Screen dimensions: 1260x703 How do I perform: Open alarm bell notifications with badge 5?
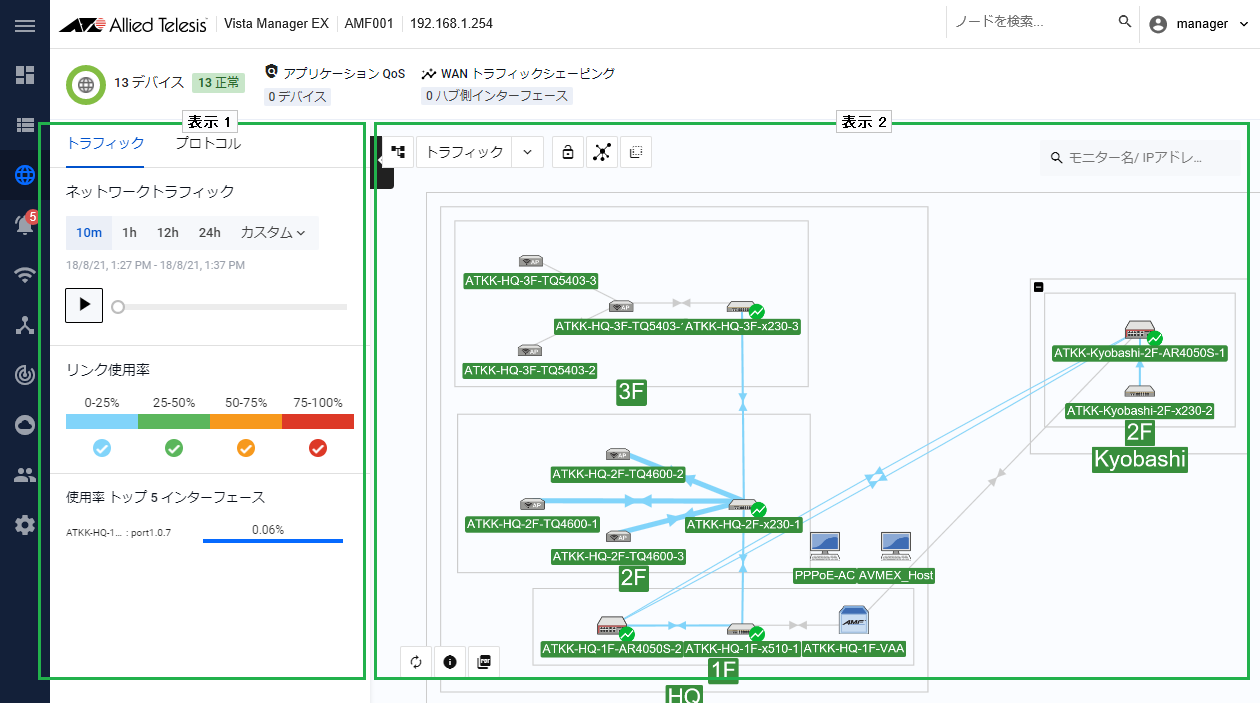point(25,225)
